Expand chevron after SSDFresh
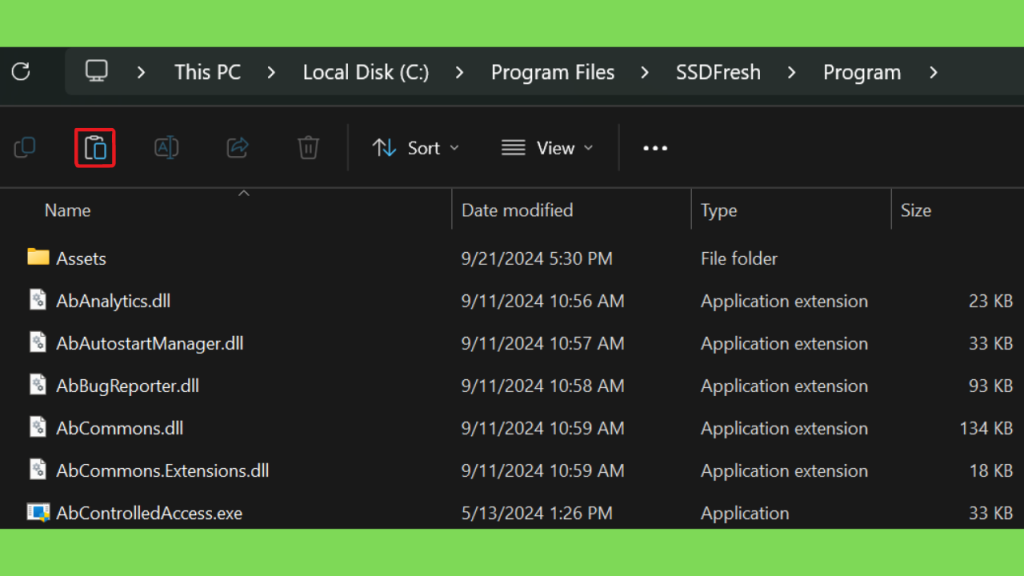 [x=792, y=72]
